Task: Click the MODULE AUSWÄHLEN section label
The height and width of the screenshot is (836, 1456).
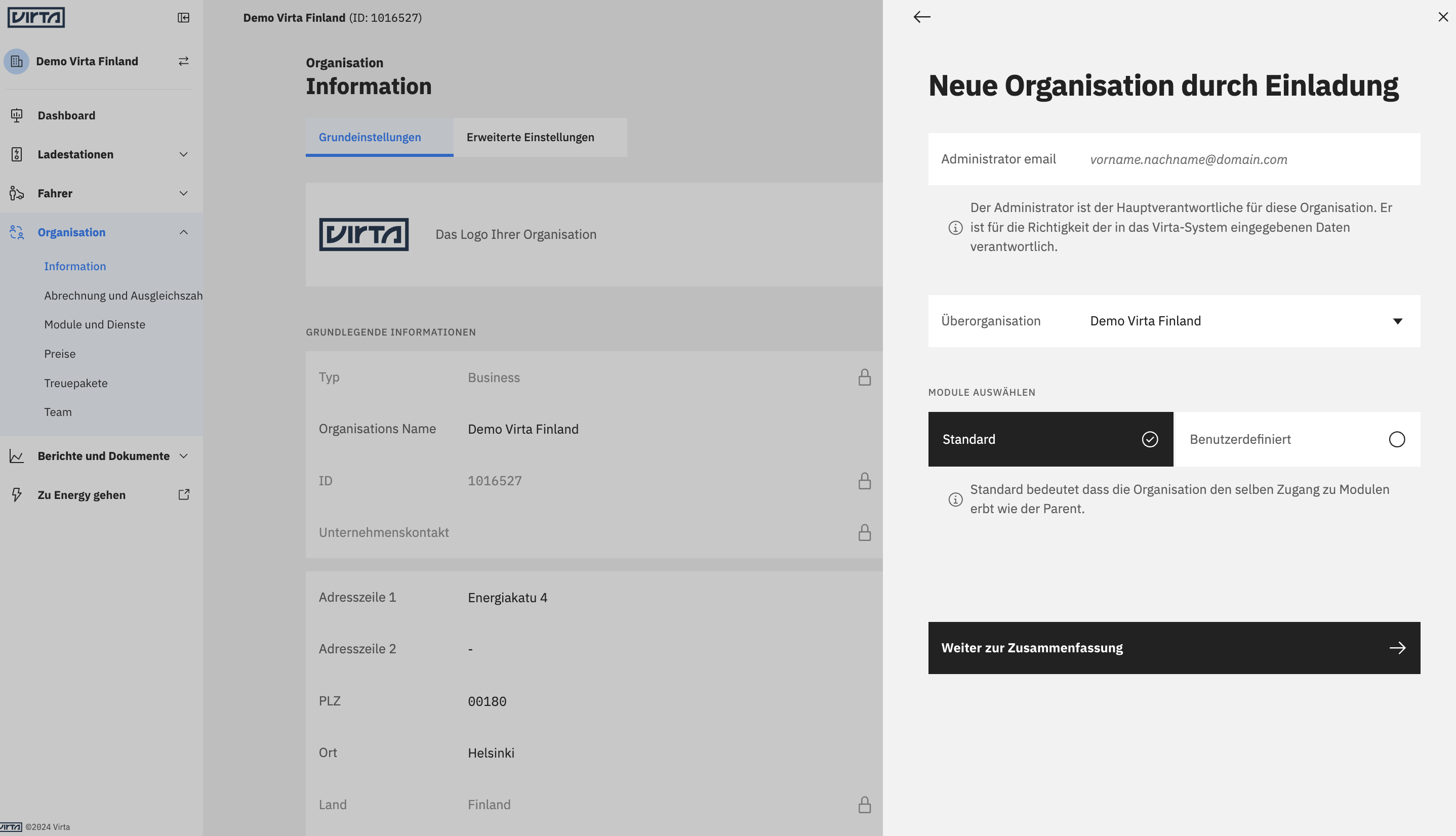Action: (x=982, y=392)
